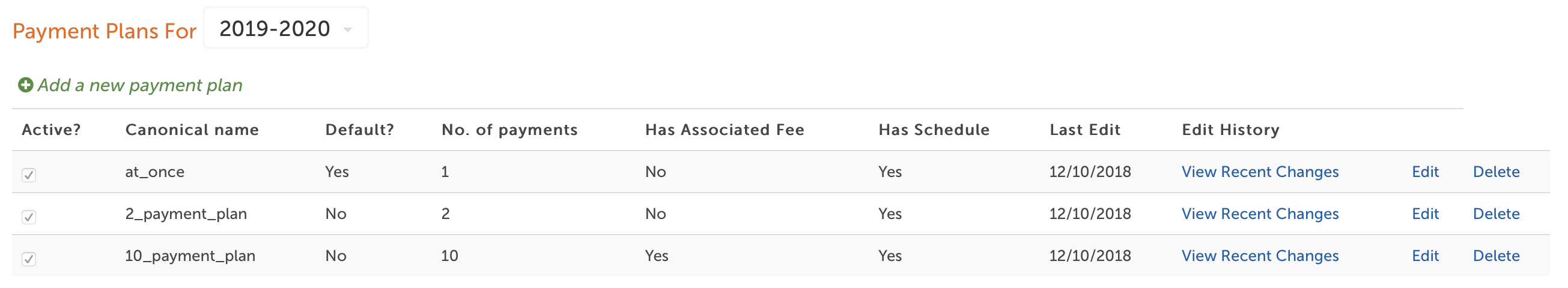The width and height of the screenshot is (1568, 288).
Task: Edit the at_once payment plan
Action: coord(1425,172)
